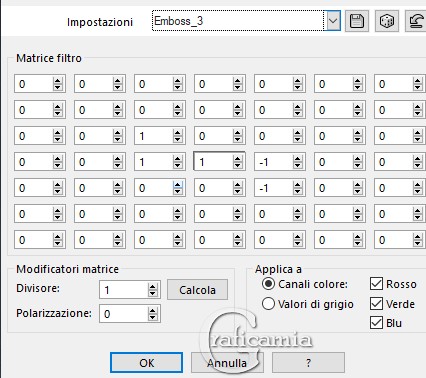Enable the Rosso channel checkbox
Viewport: 426px width, 378px height.
376,284
